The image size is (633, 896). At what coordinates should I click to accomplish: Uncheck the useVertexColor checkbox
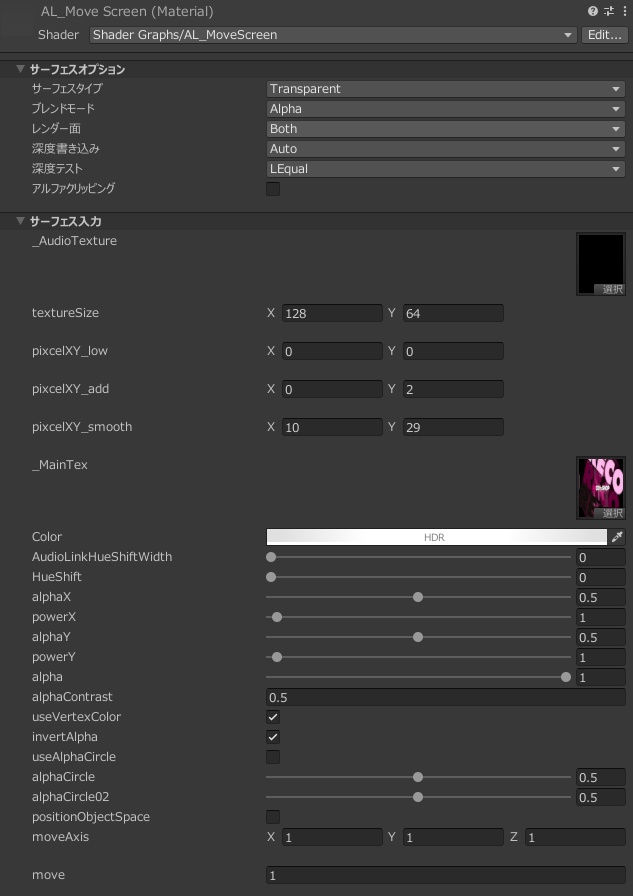273,717
